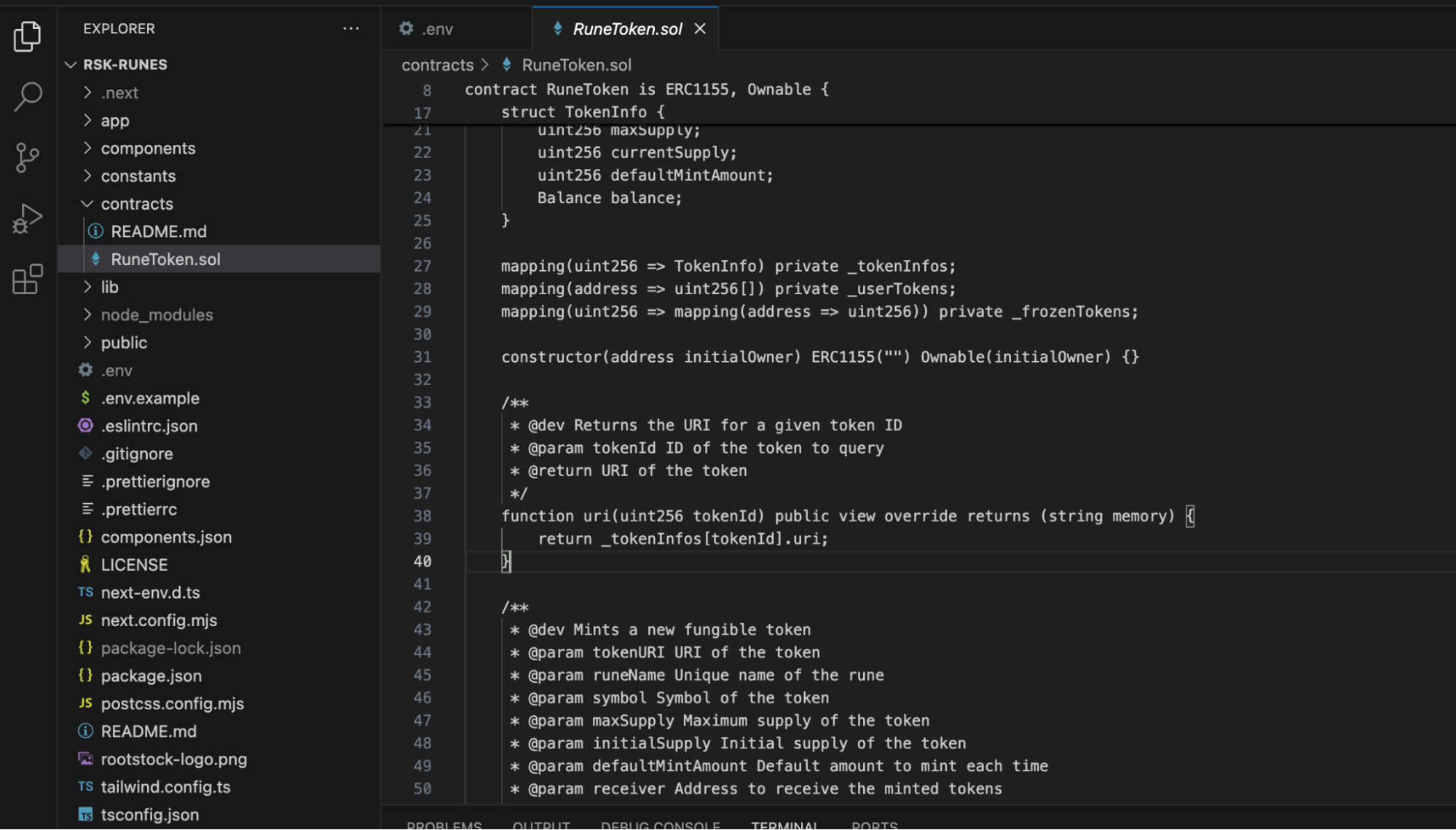Open package.json from the file tree
Viewport: 1456px width, 830px height.
click(151, 676)
